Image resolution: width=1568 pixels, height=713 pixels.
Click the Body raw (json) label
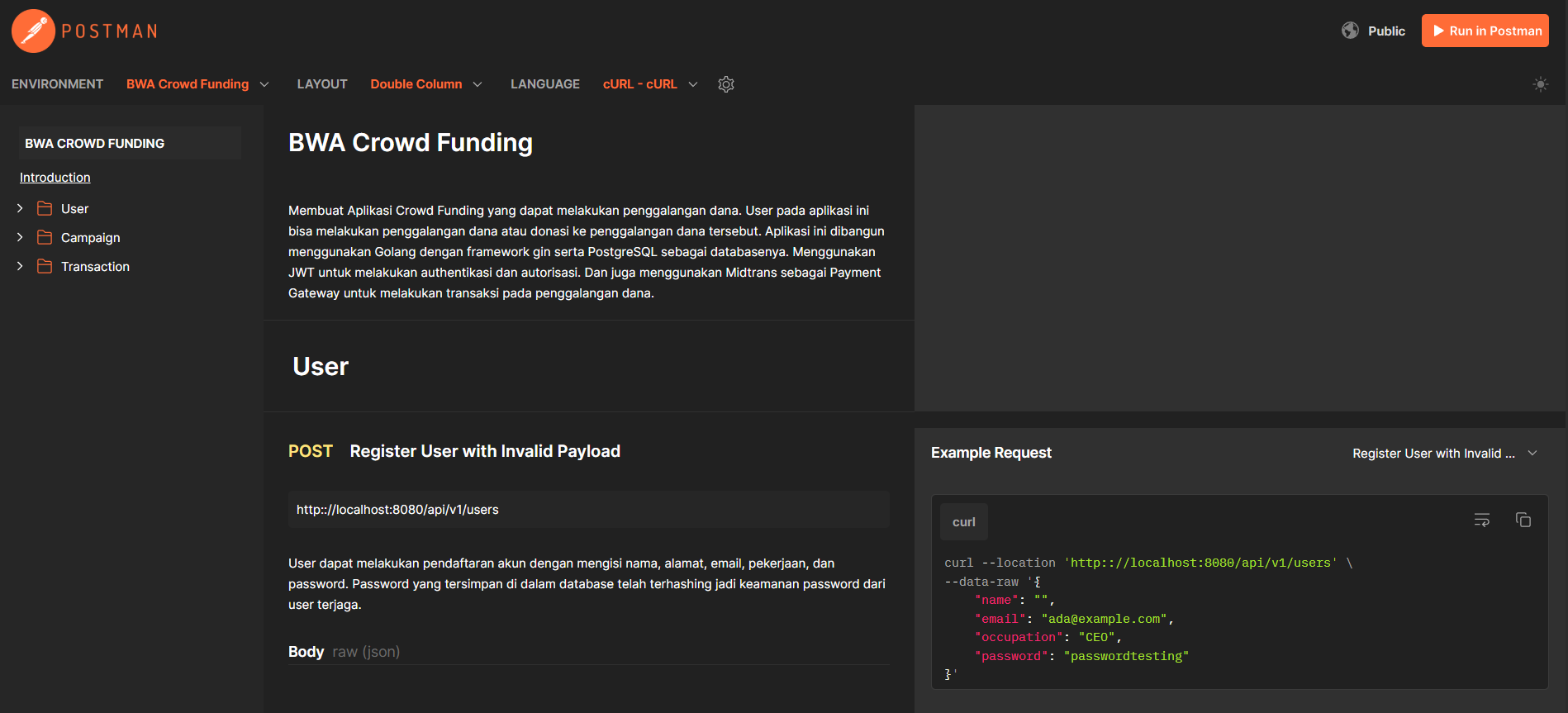344,652
